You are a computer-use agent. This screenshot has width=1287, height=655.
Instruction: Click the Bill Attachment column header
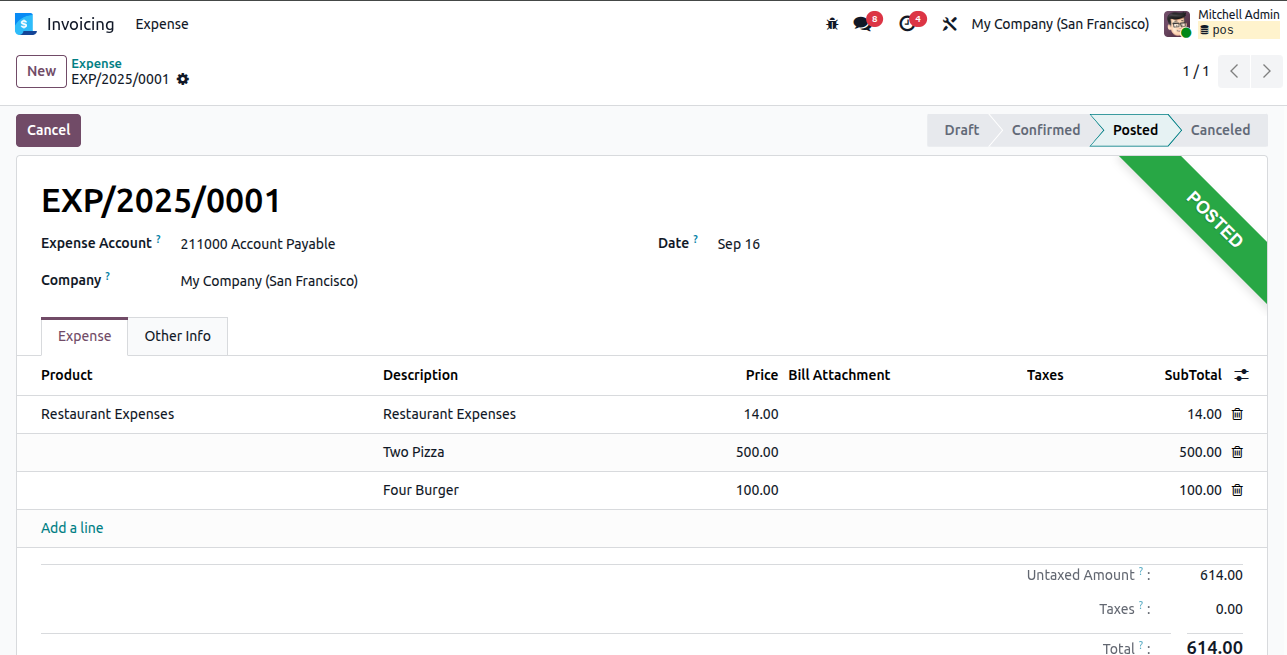[x=839, y=375]
